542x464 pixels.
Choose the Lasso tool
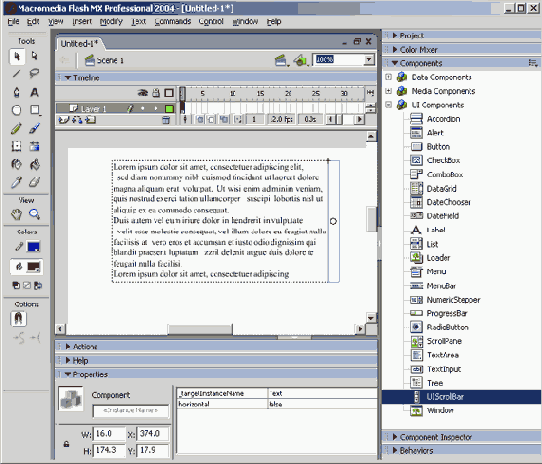coord(34,73)
